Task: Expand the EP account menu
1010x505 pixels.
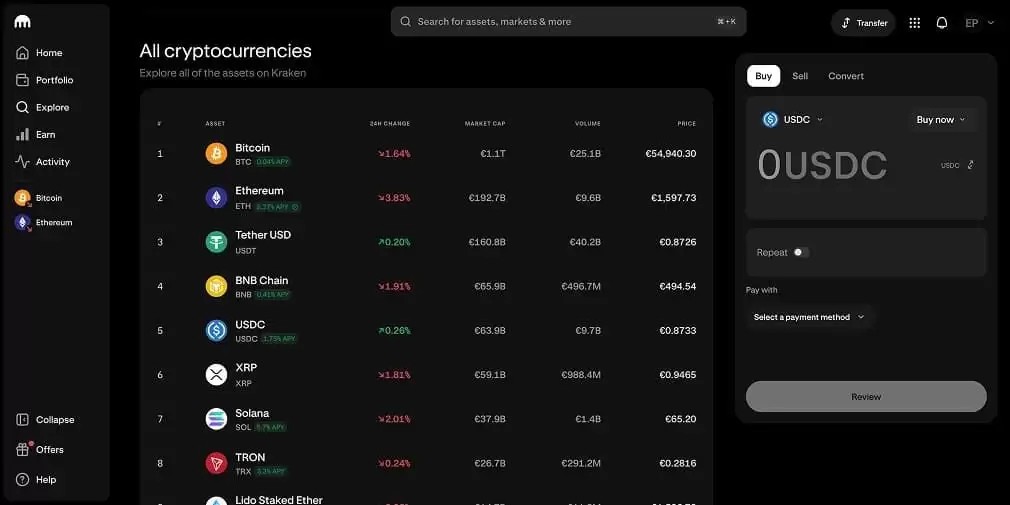Action: pyautogui.click(x=979, y=23)
